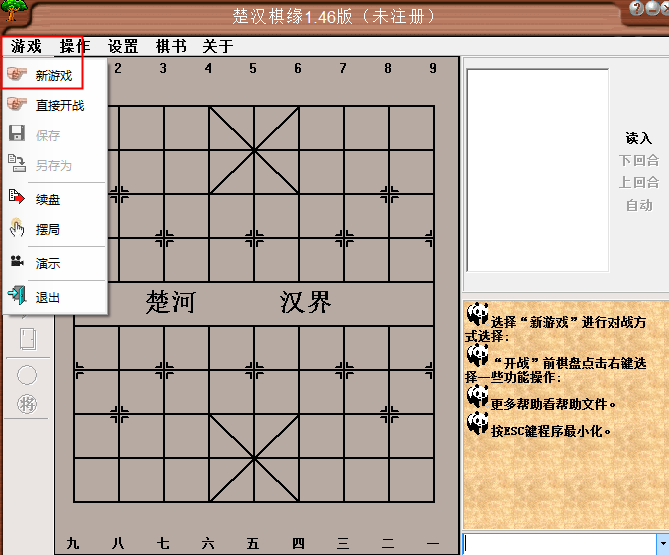Open the 游戏 menu
The image size is (669, 555).
click(x=26, y=46)
